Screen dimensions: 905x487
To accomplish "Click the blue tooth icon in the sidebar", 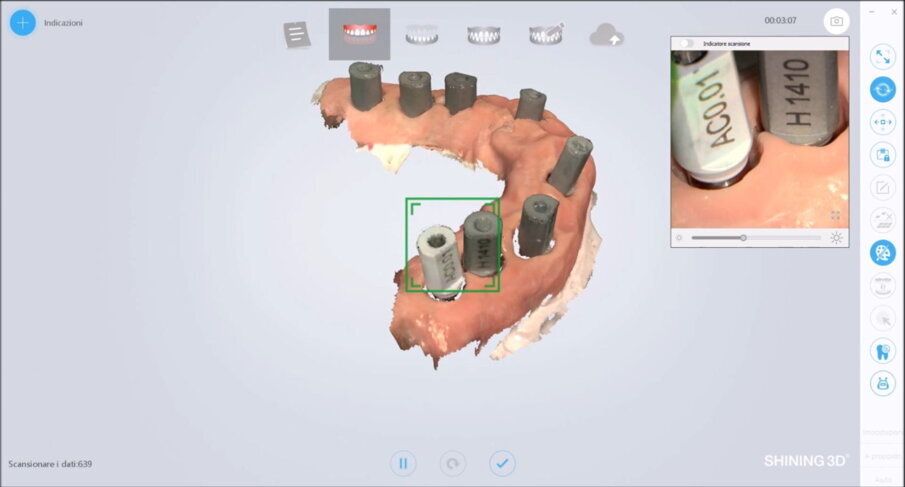I will [882, 351].
